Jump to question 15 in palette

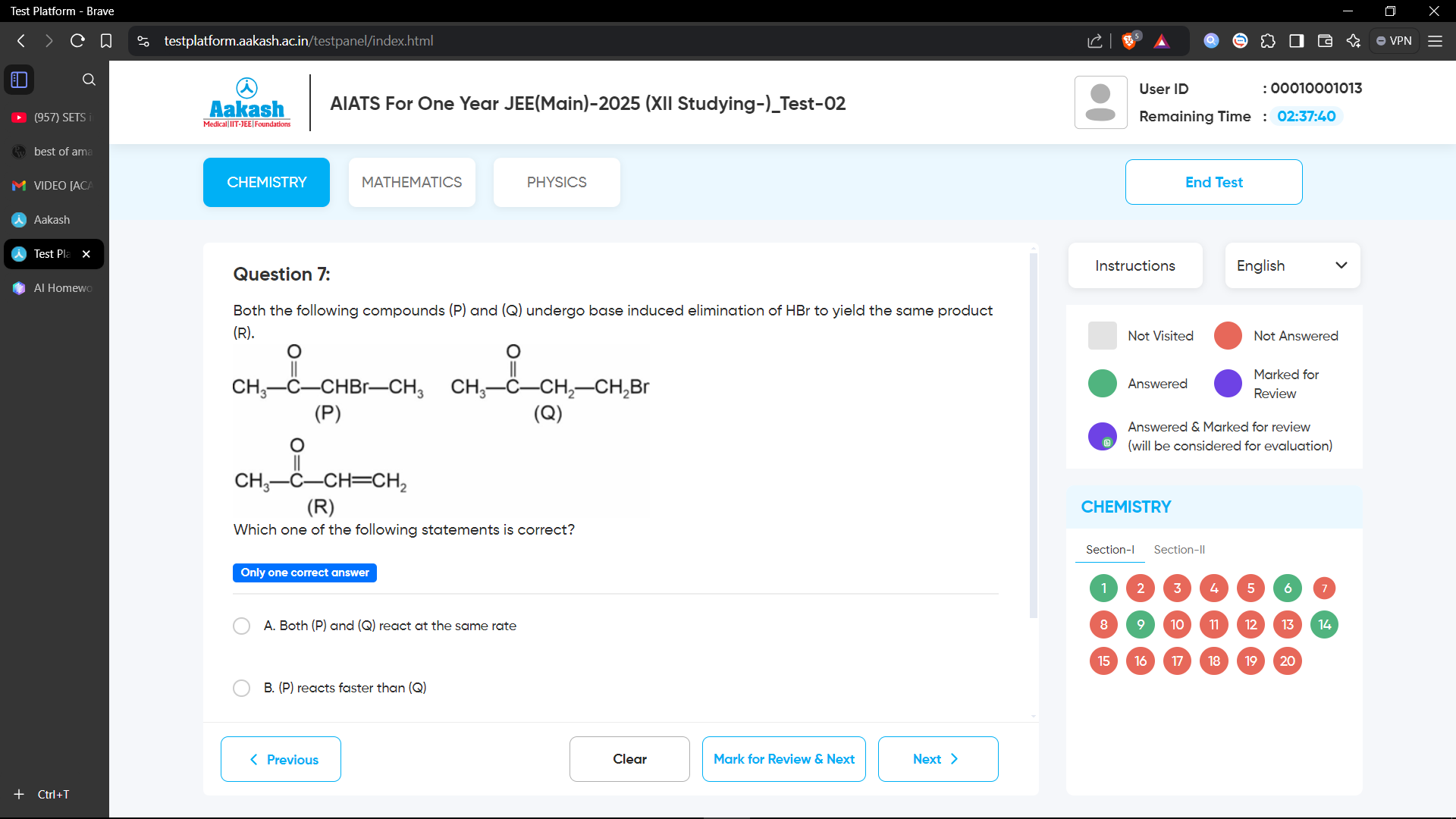point(1103,661)
